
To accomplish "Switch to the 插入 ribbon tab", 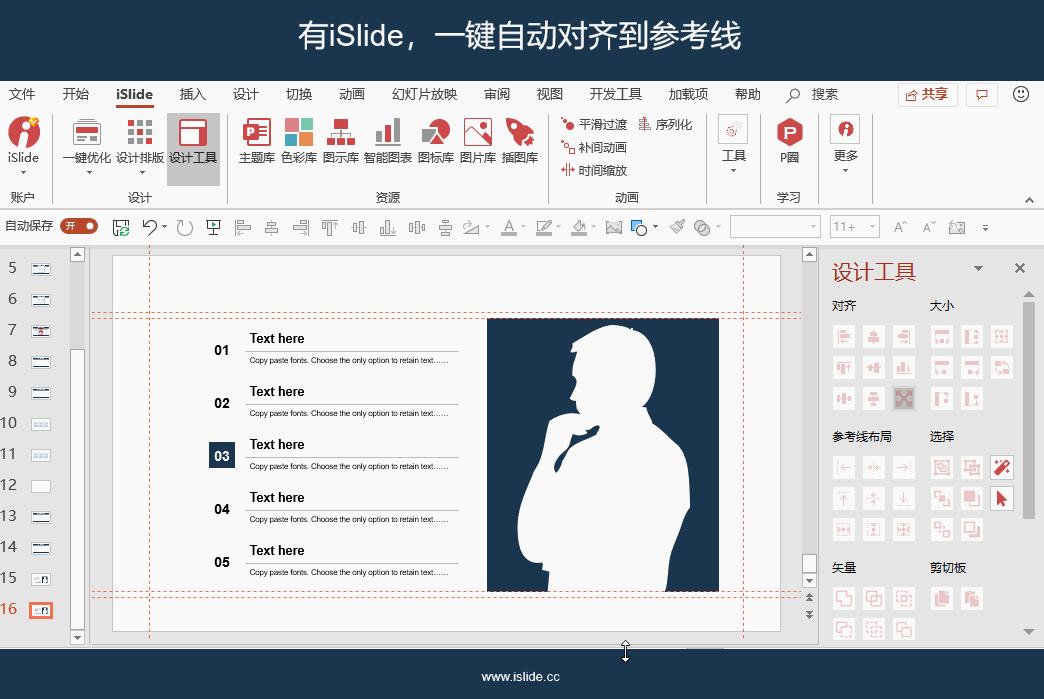I will pos(192,95).
